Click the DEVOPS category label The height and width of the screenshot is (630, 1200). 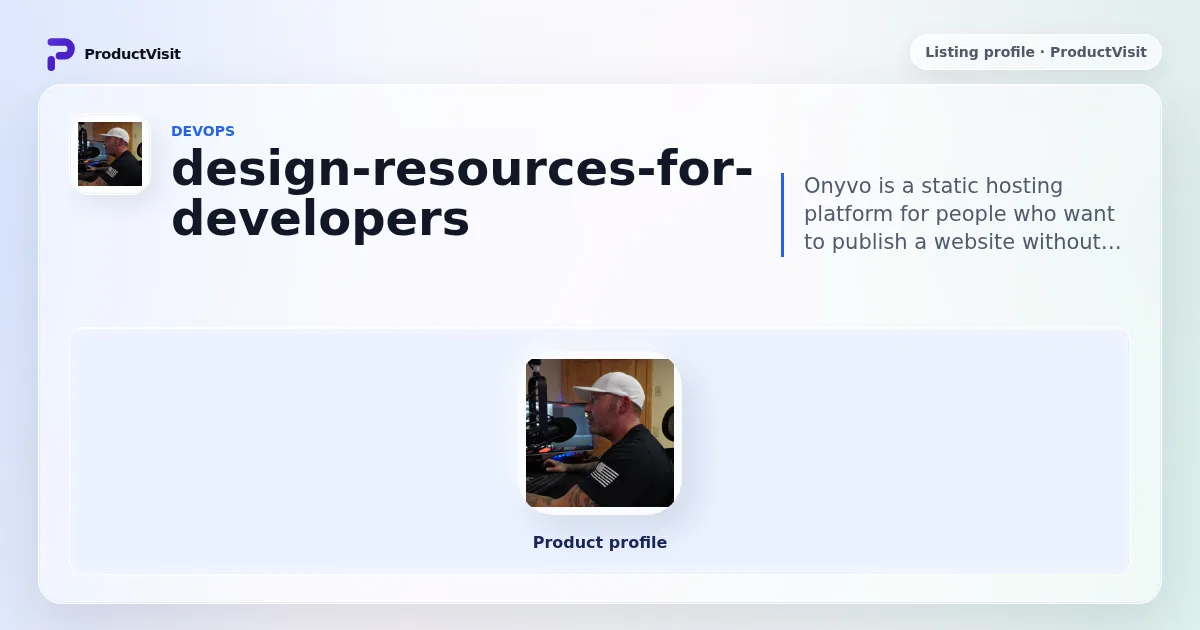pyautogui.click(x=203, y=131)
